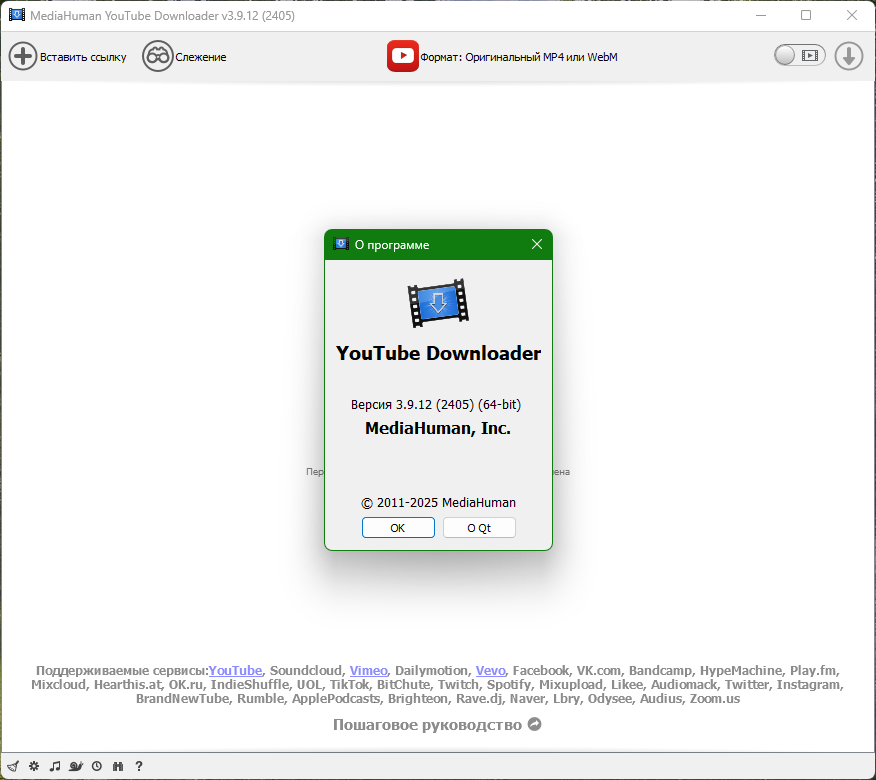The width and height of the screenshot is (876, 780).
Task: Open settings via the gear icon
Action: point(33,765)
